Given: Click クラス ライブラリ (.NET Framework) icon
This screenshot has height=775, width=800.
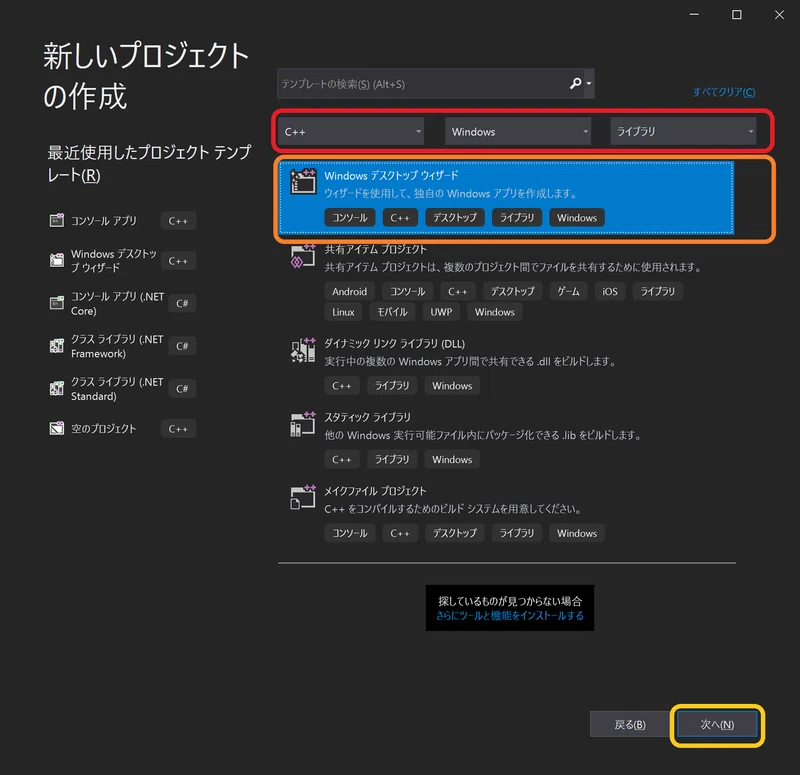Looking at the screenshot, I should point(57,345).
